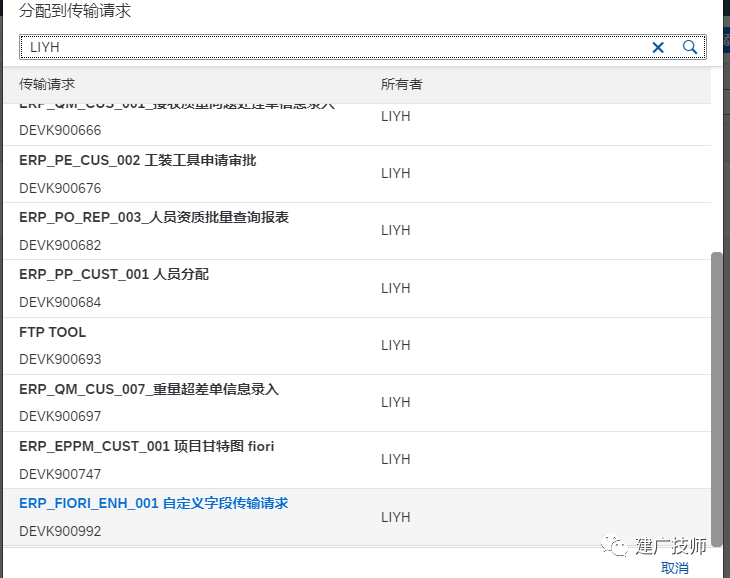The height and width of the screenshot is (578, 730).
Task: Click the 传输请求 column header
Action: click(47, 84)
